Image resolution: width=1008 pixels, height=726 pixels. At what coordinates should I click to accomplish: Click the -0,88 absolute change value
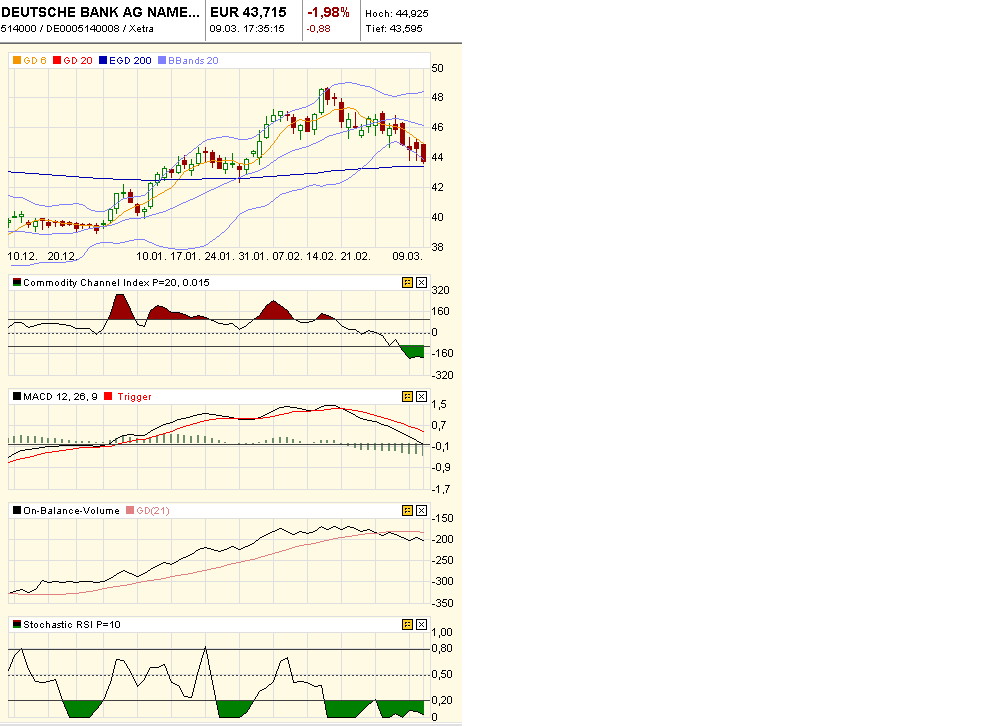(318, 28)
